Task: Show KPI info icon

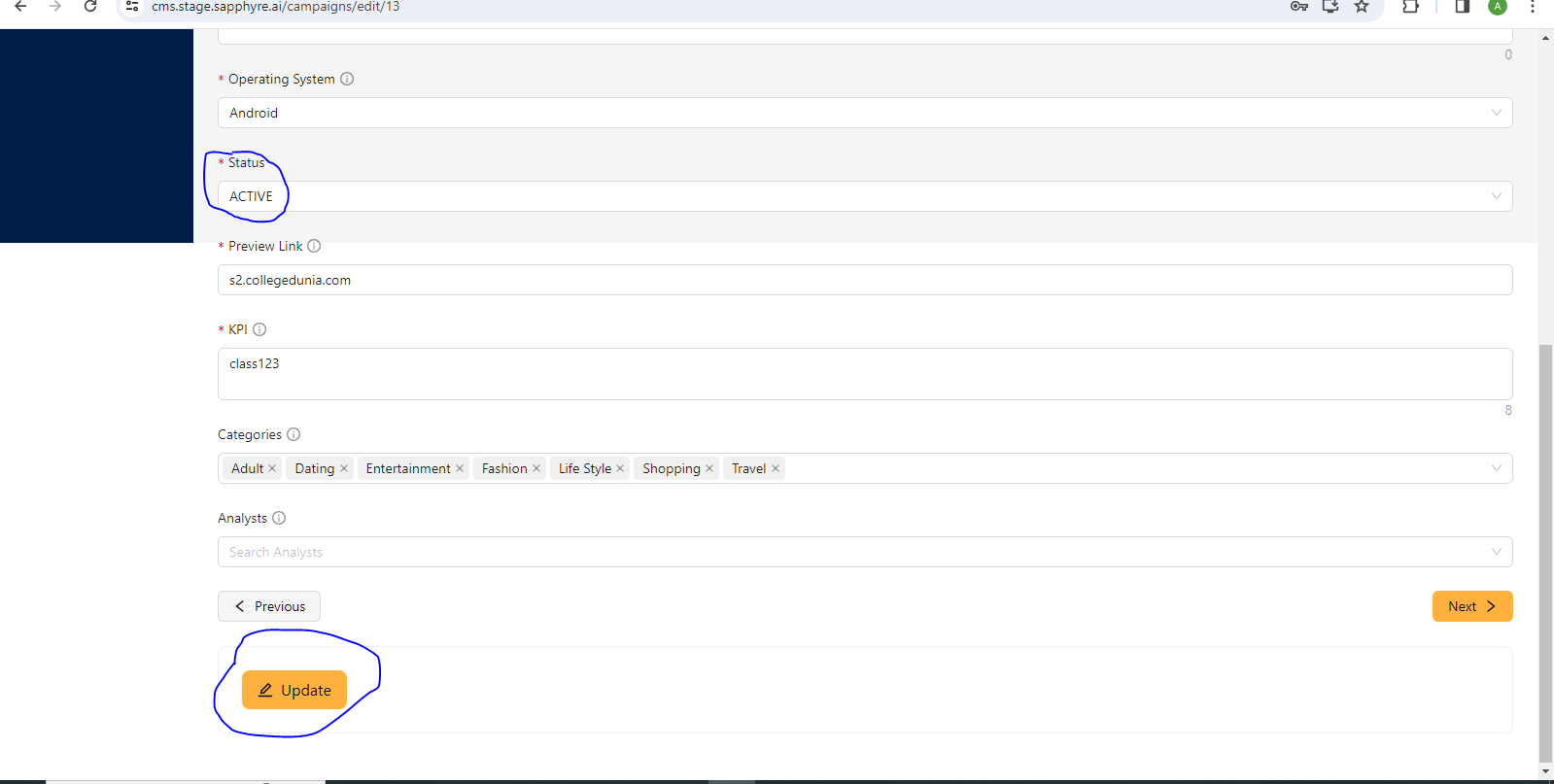Action: coord(259,329)
